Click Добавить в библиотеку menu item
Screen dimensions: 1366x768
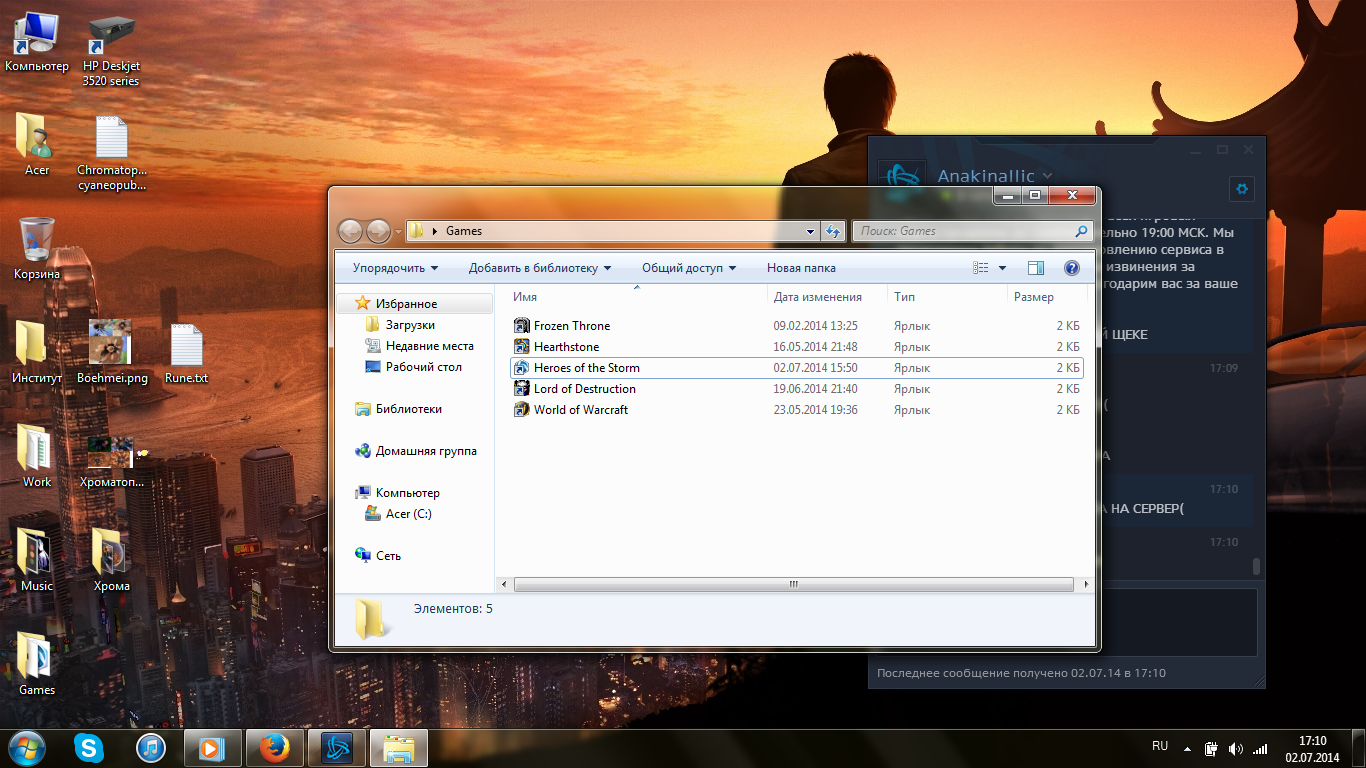[539, 268]
